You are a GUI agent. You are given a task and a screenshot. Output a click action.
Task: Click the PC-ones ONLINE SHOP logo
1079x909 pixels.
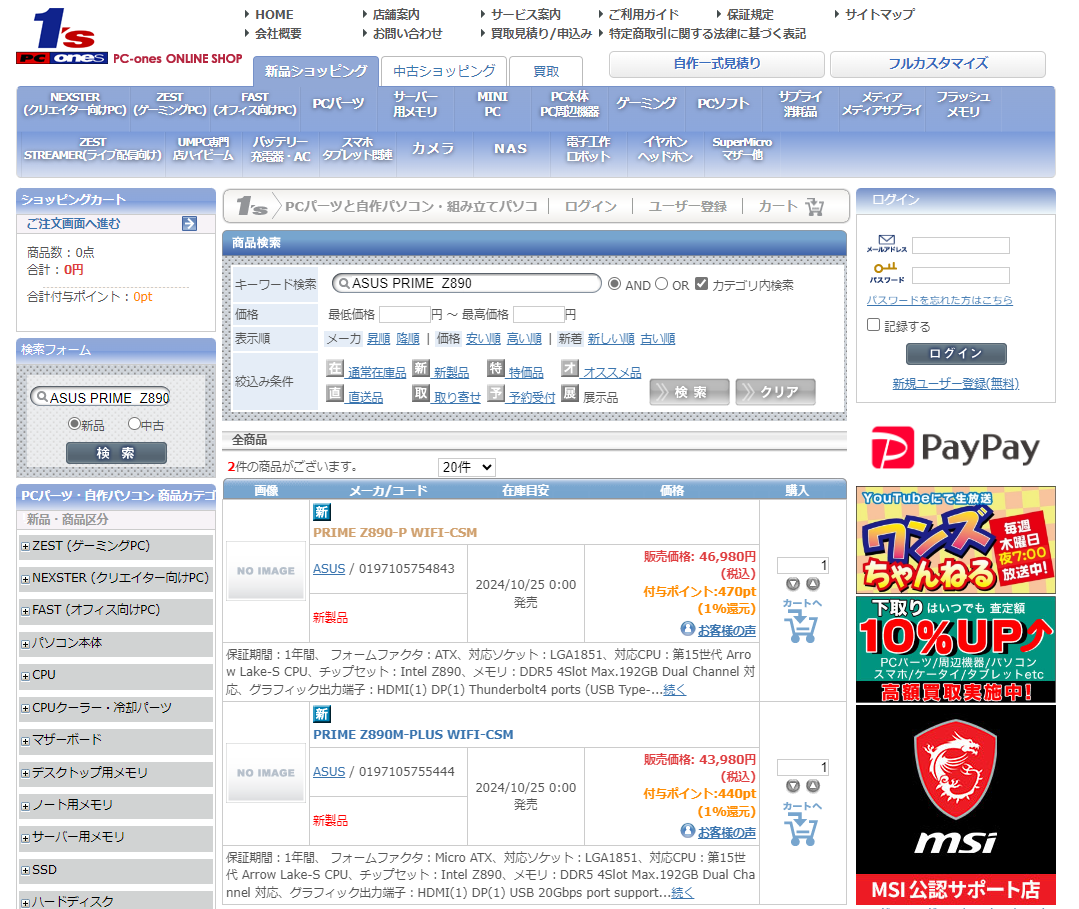click(x=128, y=36)
